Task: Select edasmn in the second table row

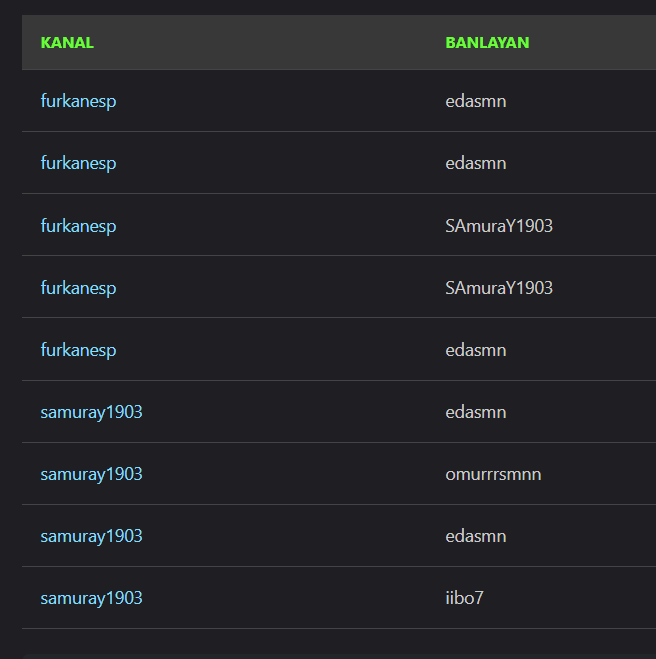Action: tap(476, 163)
